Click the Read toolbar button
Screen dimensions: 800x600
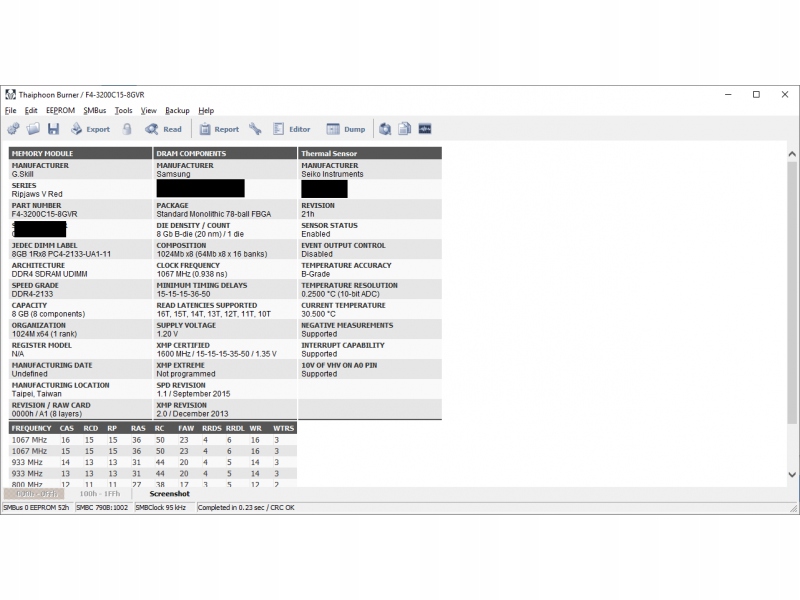point(163,129)
